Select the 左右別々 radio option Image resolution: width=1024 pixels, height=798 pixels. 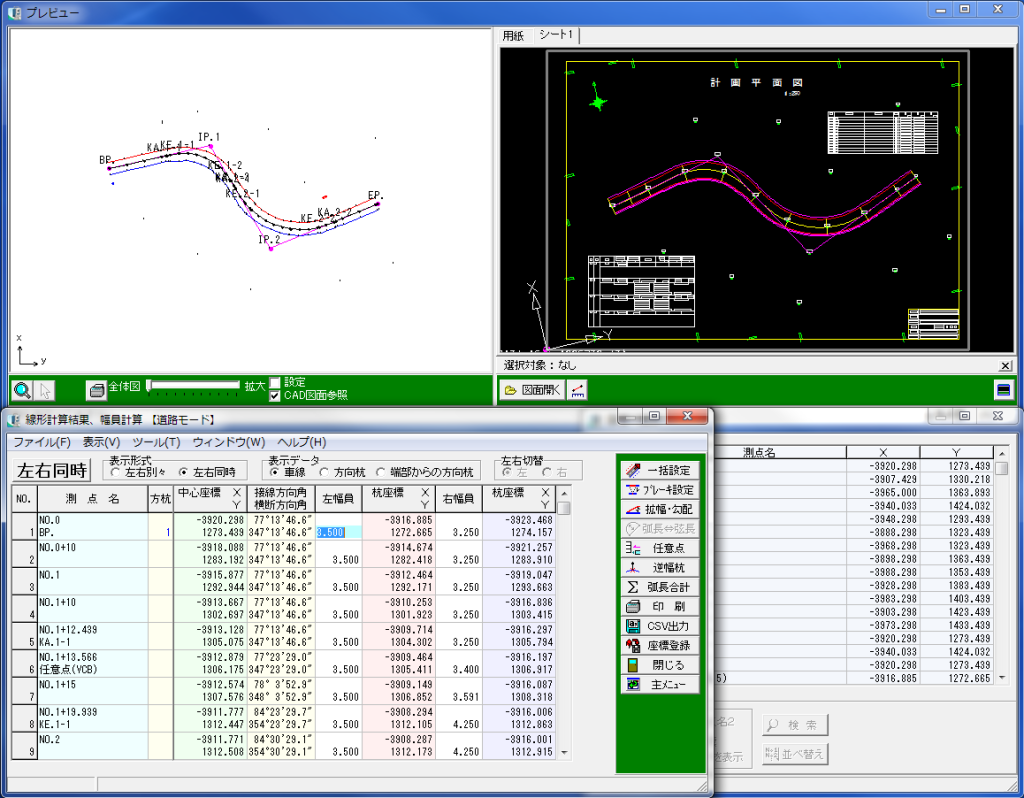[116, 472]
